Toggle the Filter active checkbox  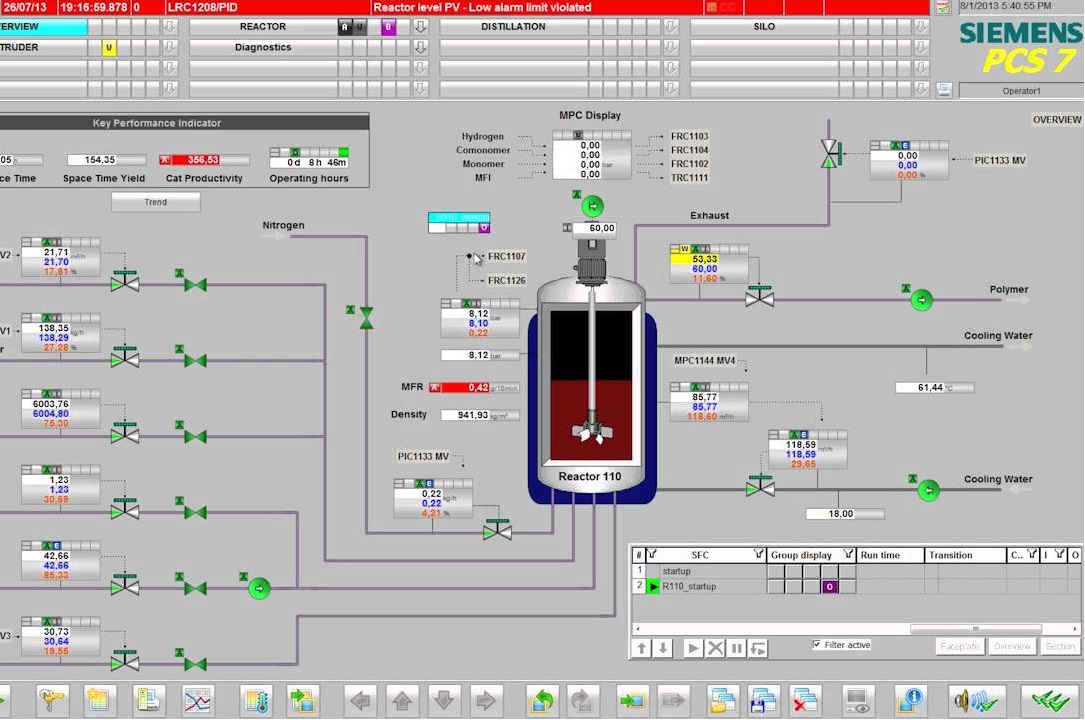click(817, 645)
